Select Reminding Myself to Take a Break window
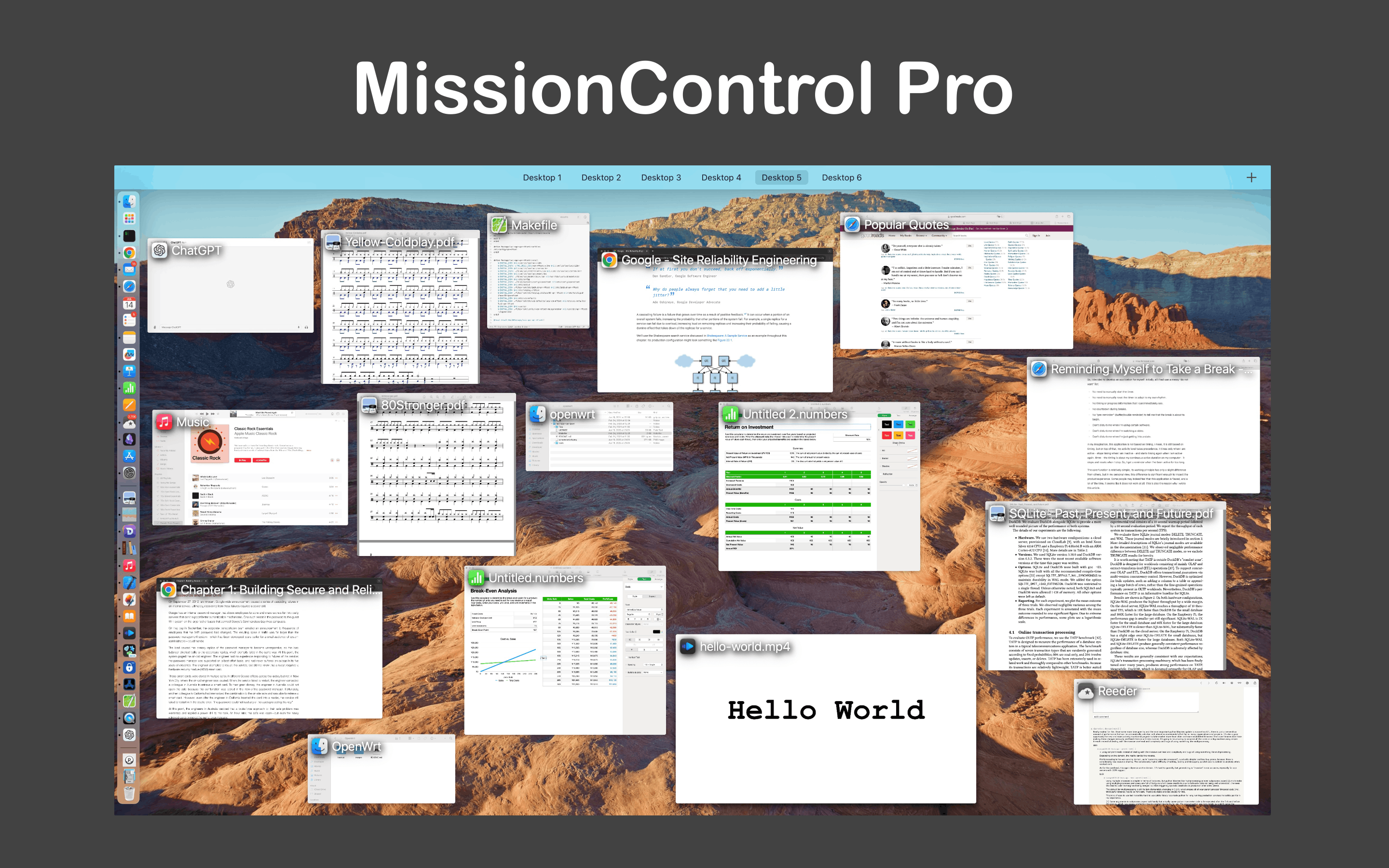The height and width of the screenshot is (868, 1389). click(x=1143, y=425)
